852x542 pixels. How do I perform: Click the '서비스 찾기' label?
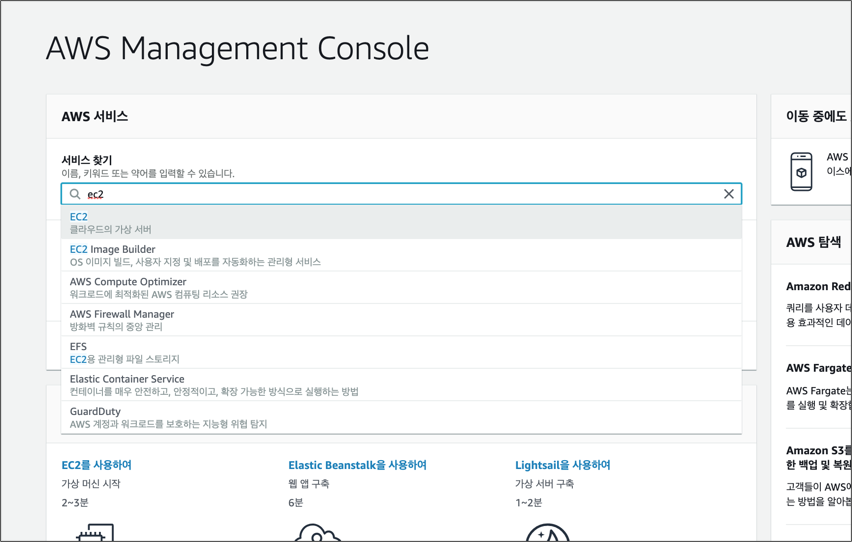coord(87,160)
